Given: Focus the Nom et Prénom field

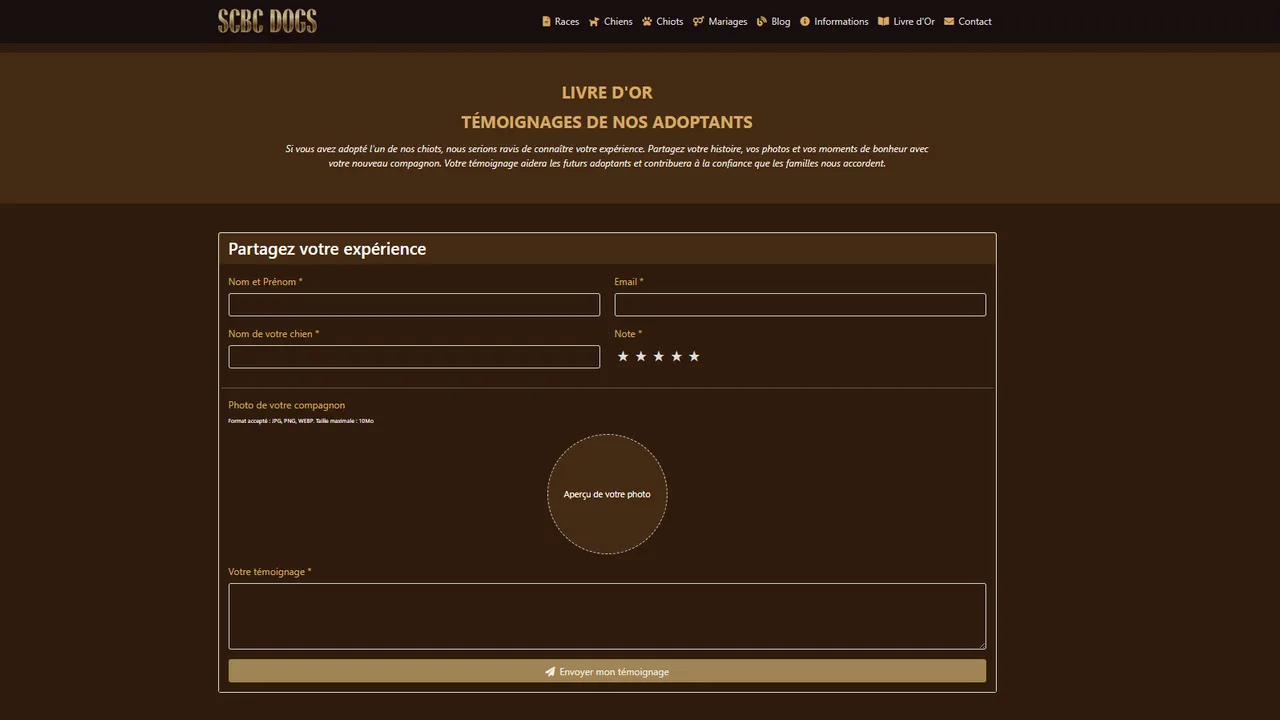Looking at the screenshot, I should [414, 305].
